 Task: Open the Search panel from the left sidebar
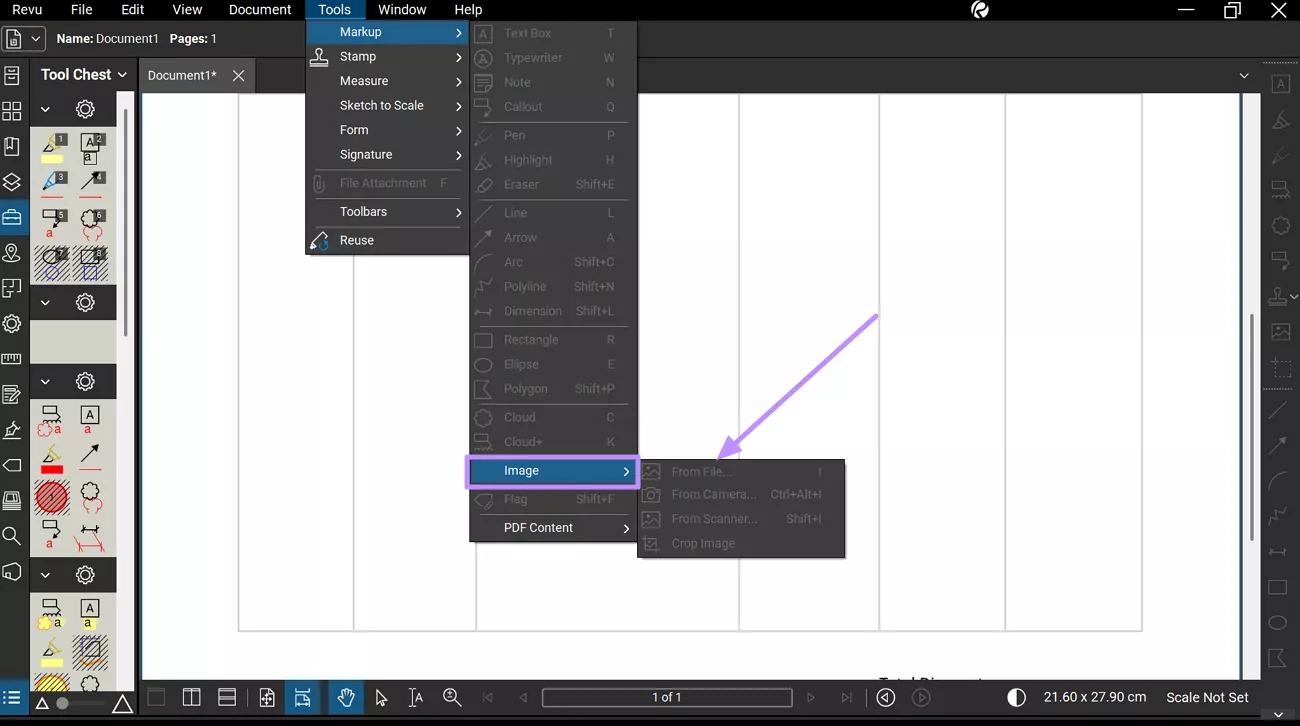(x=13, y=535)
